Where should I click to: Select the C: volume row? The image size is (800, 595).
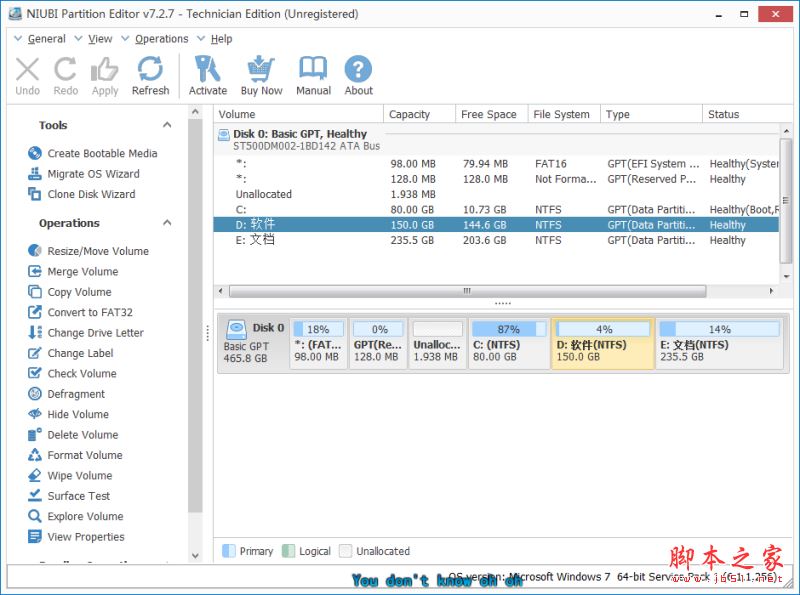pyautogui.click(x=496, y=209)
